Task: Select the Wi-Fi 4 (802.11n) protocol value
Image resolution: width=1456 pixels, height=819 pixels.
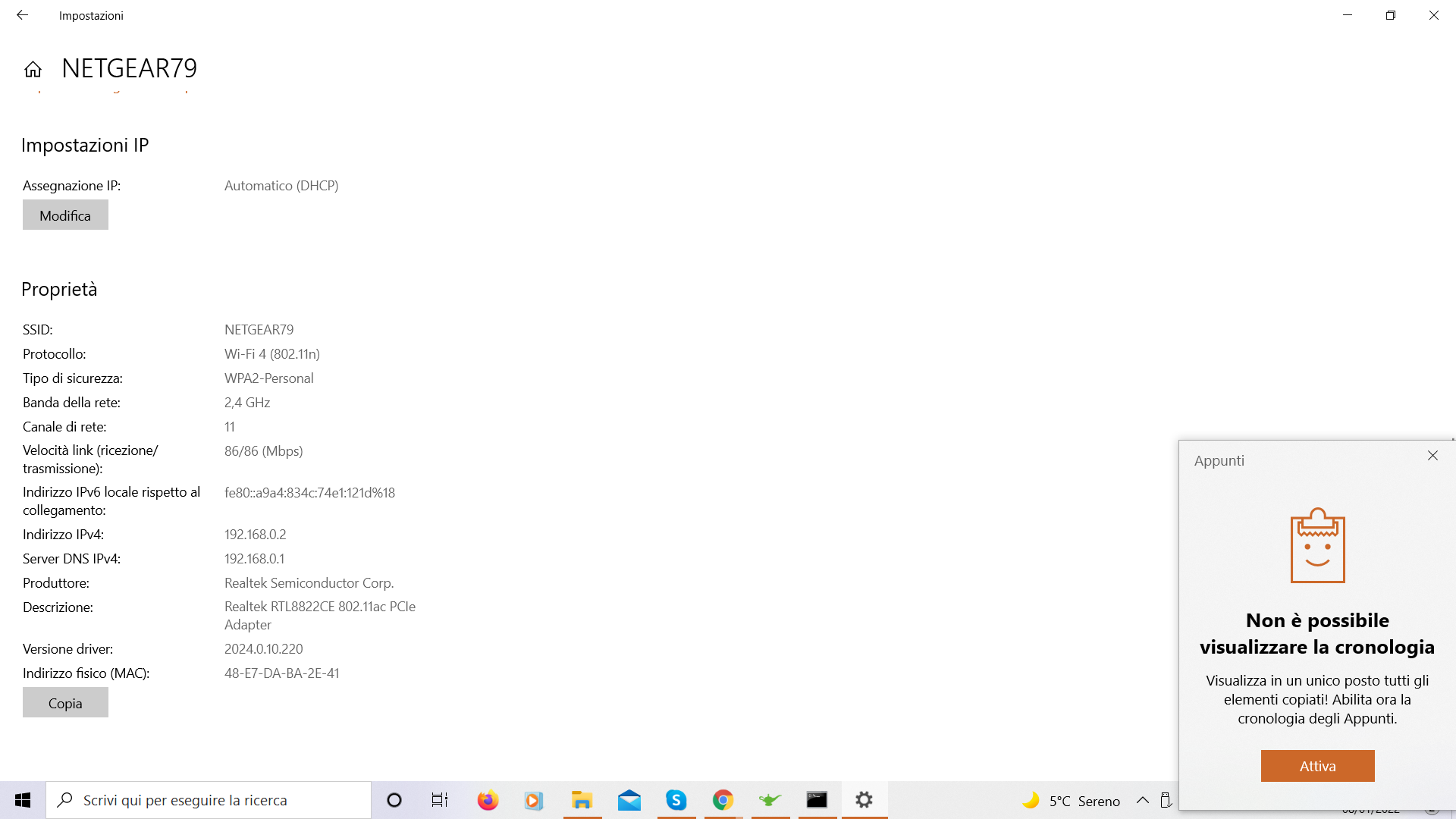Action: click(x=272, y=354)
